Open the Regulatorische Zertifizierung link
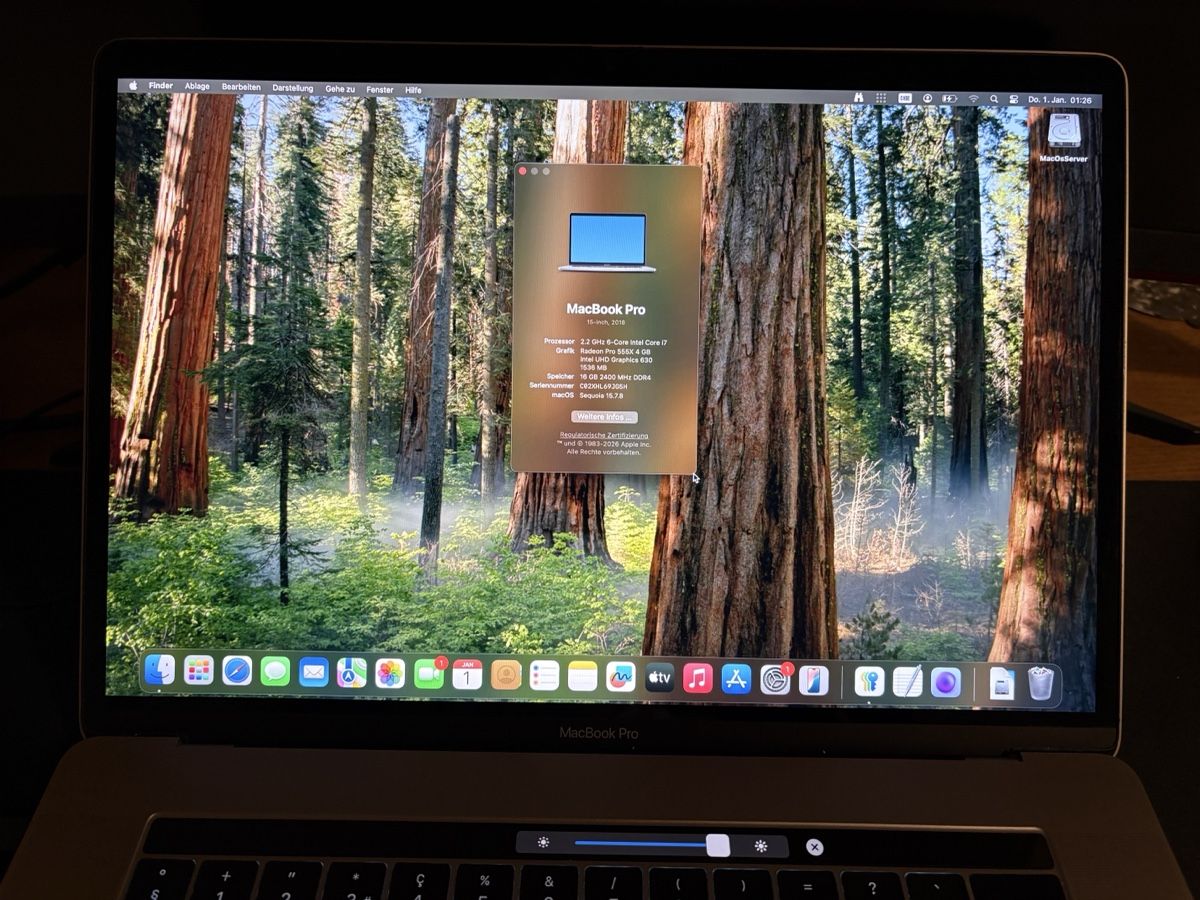This screenshot has height=900, width=1200. [604, 436]
